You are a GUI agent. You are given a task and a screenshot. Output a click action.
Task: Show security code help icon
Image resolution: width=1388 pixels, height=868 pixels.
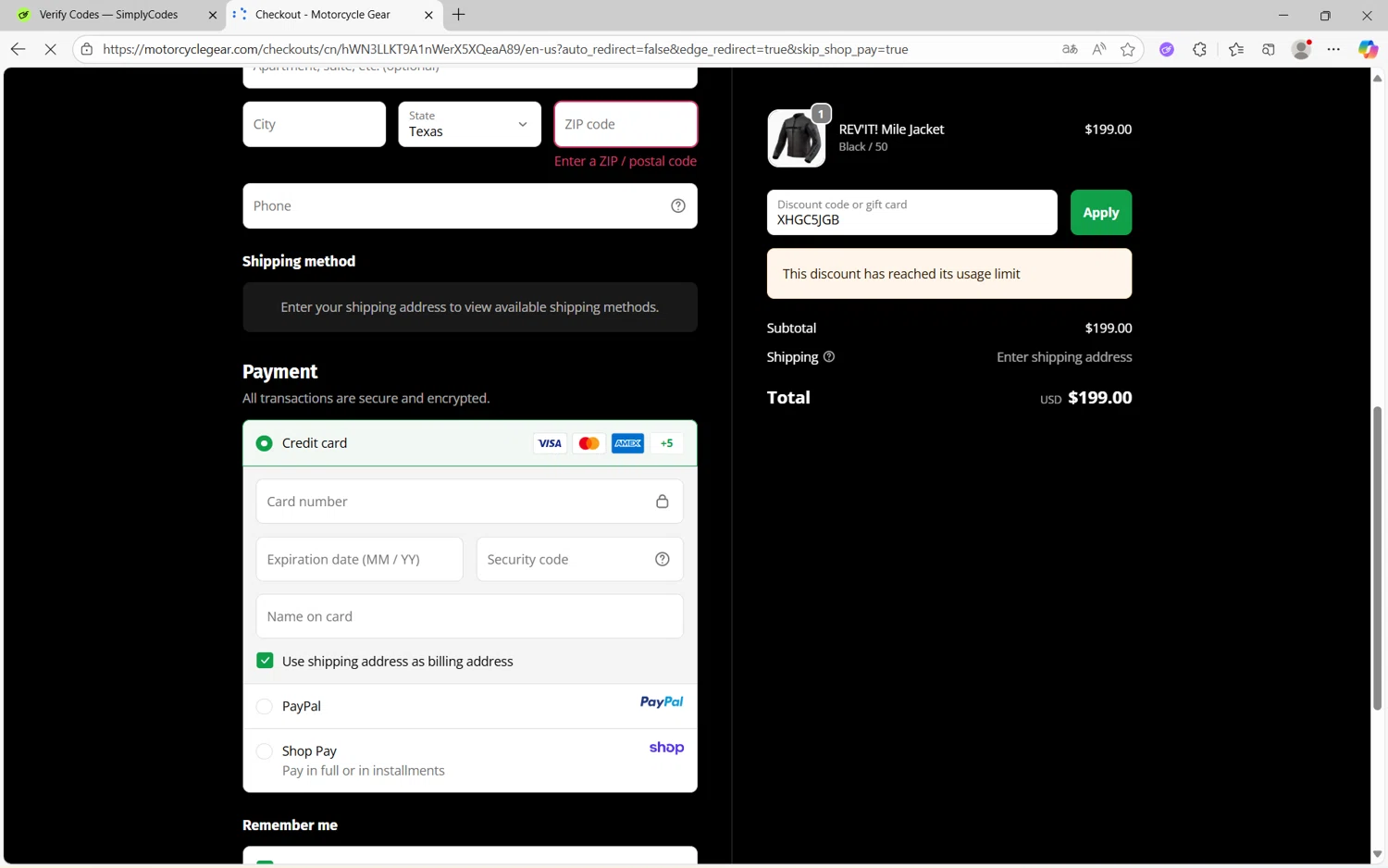click(663, 559)
